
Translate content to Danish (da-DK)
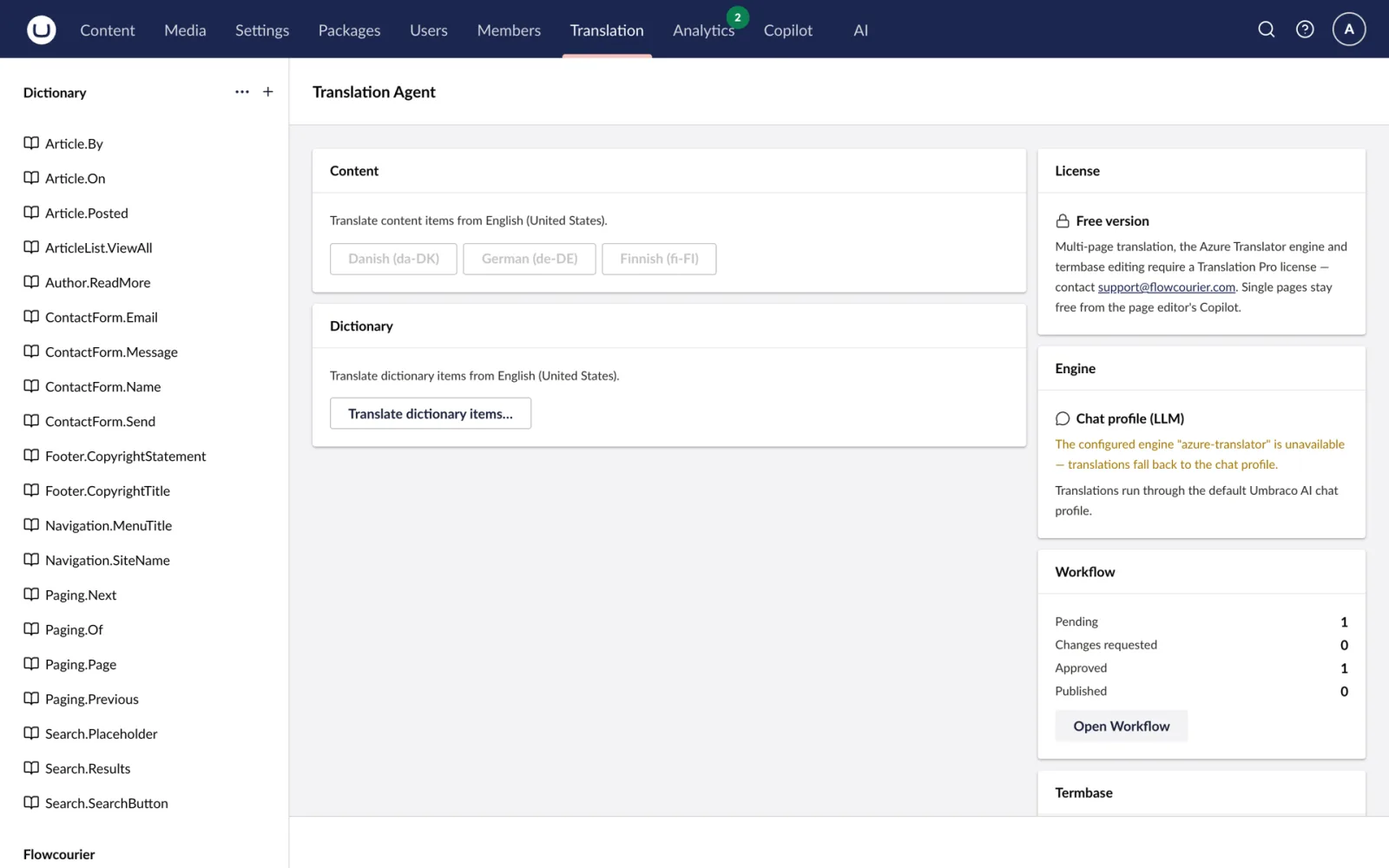pyautogui.click(x=393, y=259)
